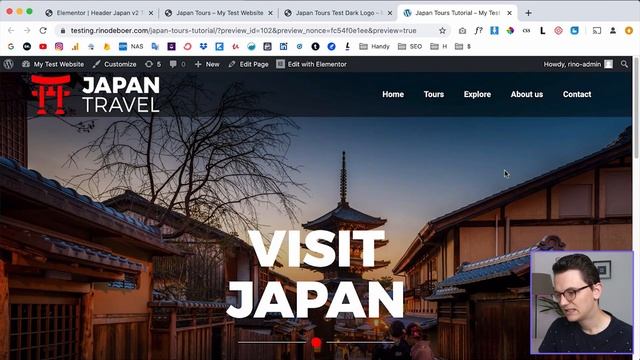
Task: Go to Home in site navigation
Action: click(393, 94)
